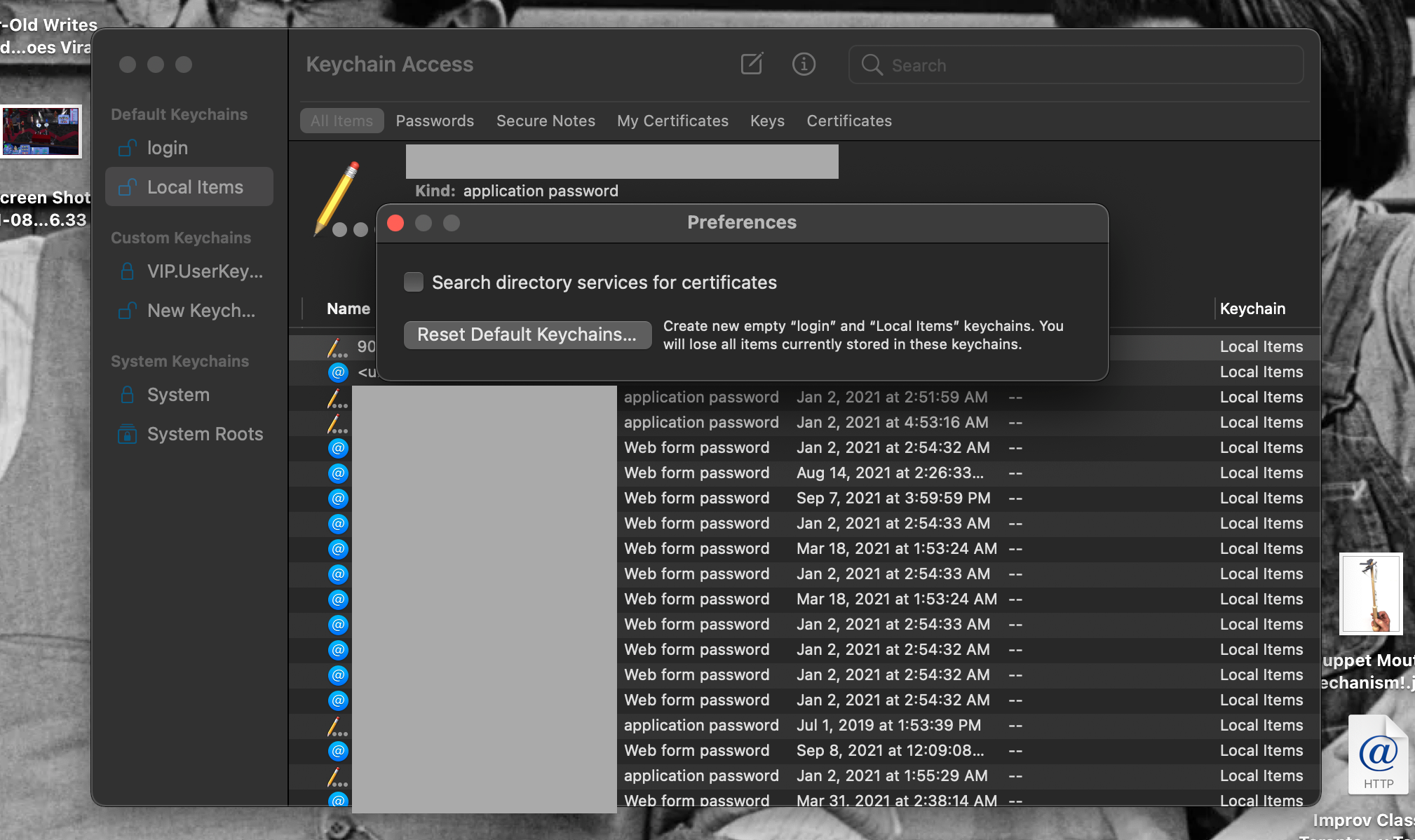Show the Keys category tab

[767, 121]
